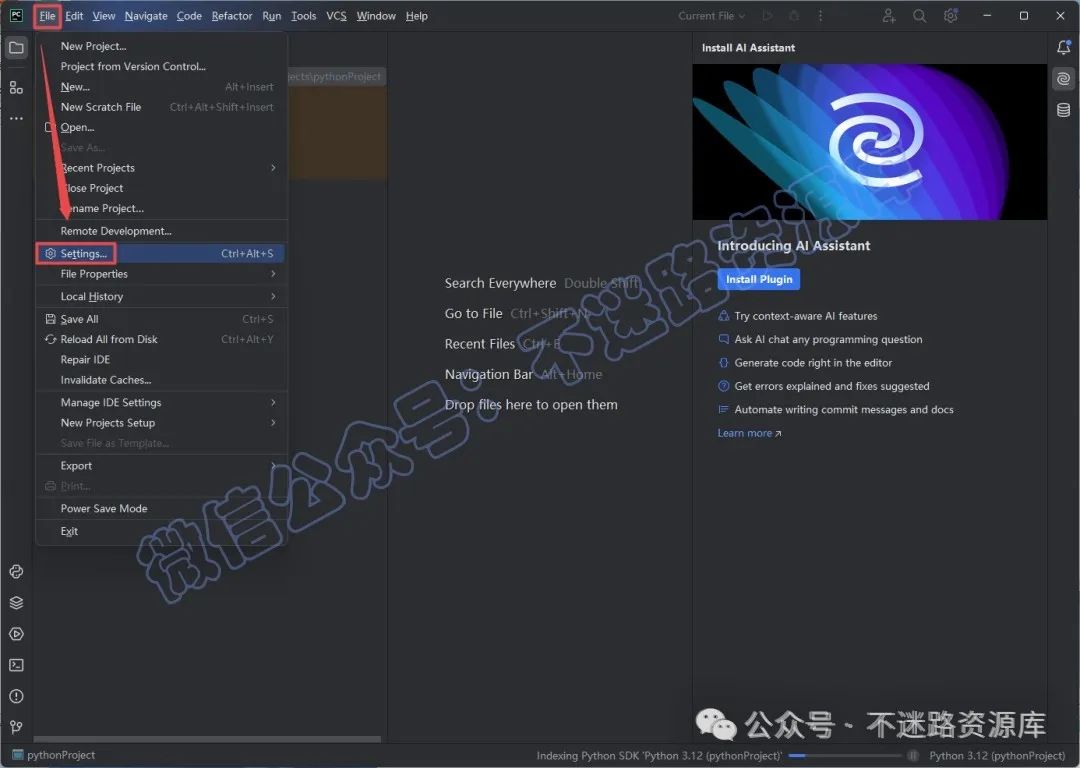Open the Structure tool window icon
Image resolution: width=1080 pixels, height=768 pixels.
(17, 87)
